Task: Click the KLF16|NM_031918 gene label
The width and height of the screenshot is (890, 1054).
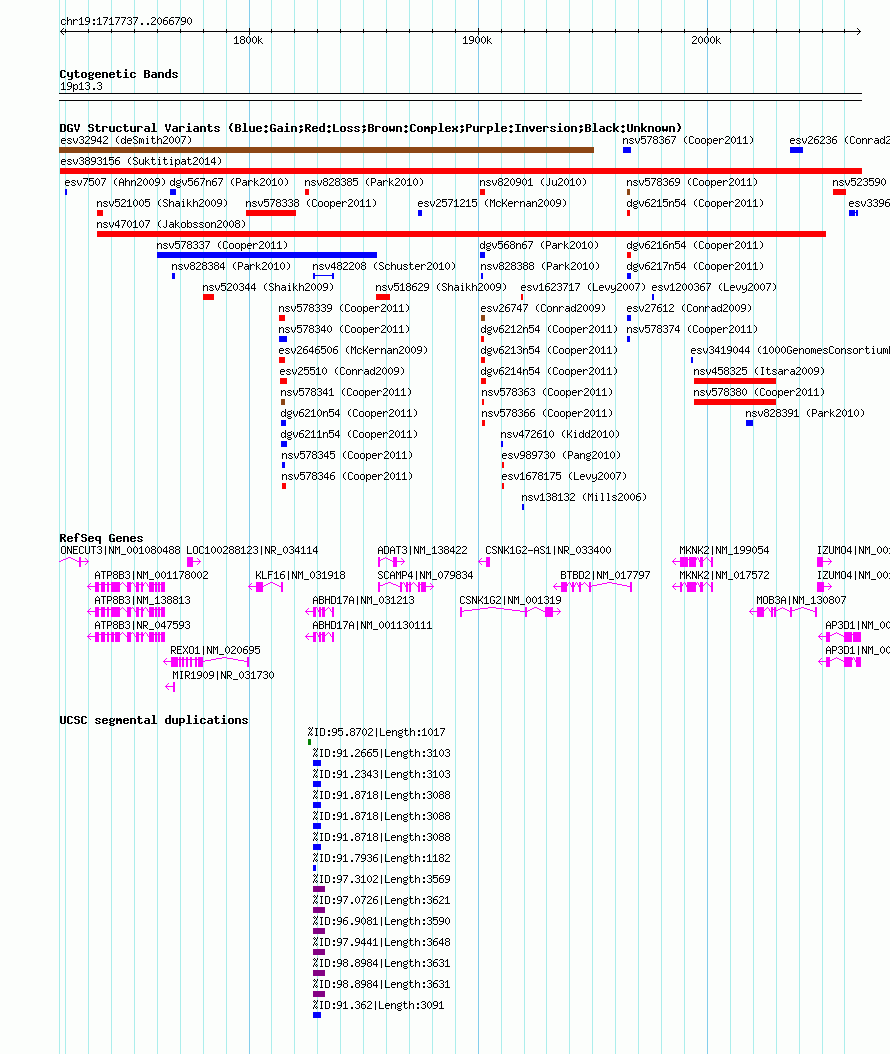Action: [300, 575]
